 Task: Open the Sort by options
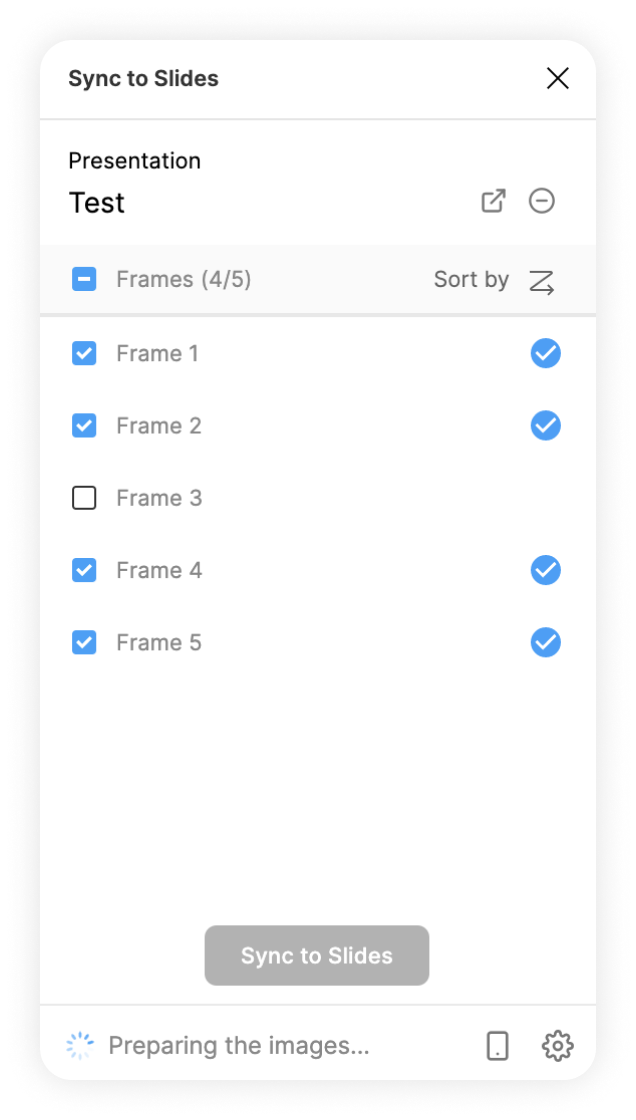[x=470, y=279]
